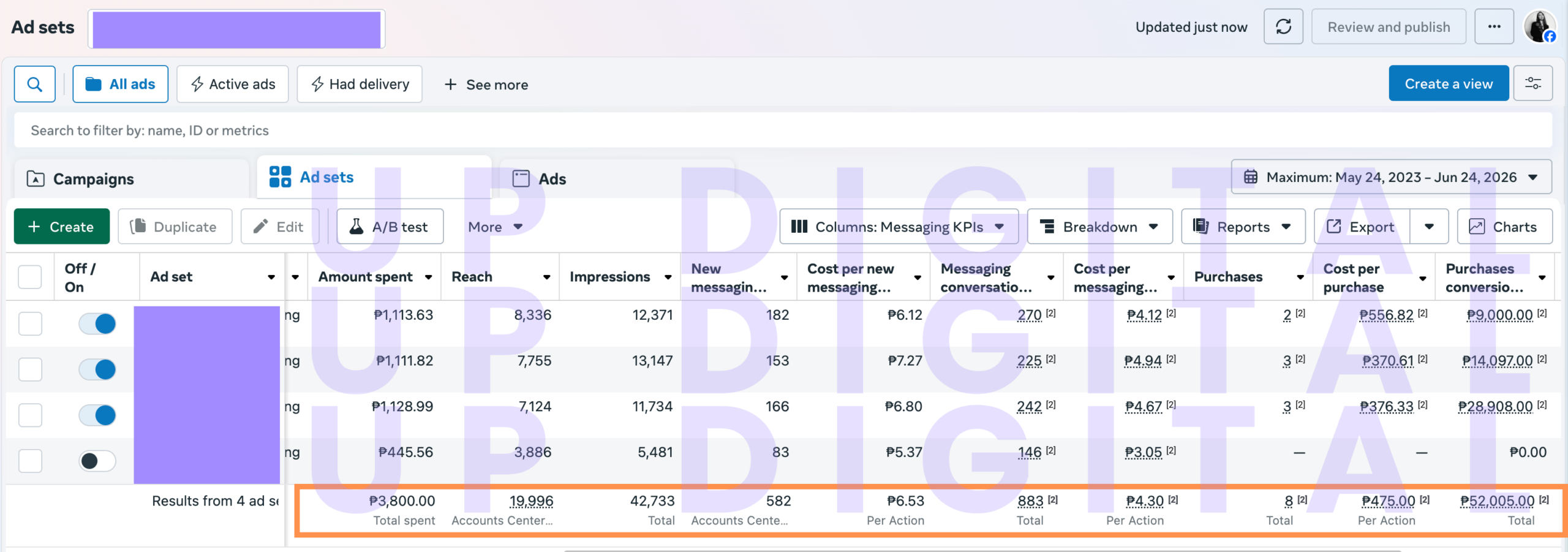1568x552 pixels.
Task: Turn off the first ad set toggle
Action: (97, 323)
